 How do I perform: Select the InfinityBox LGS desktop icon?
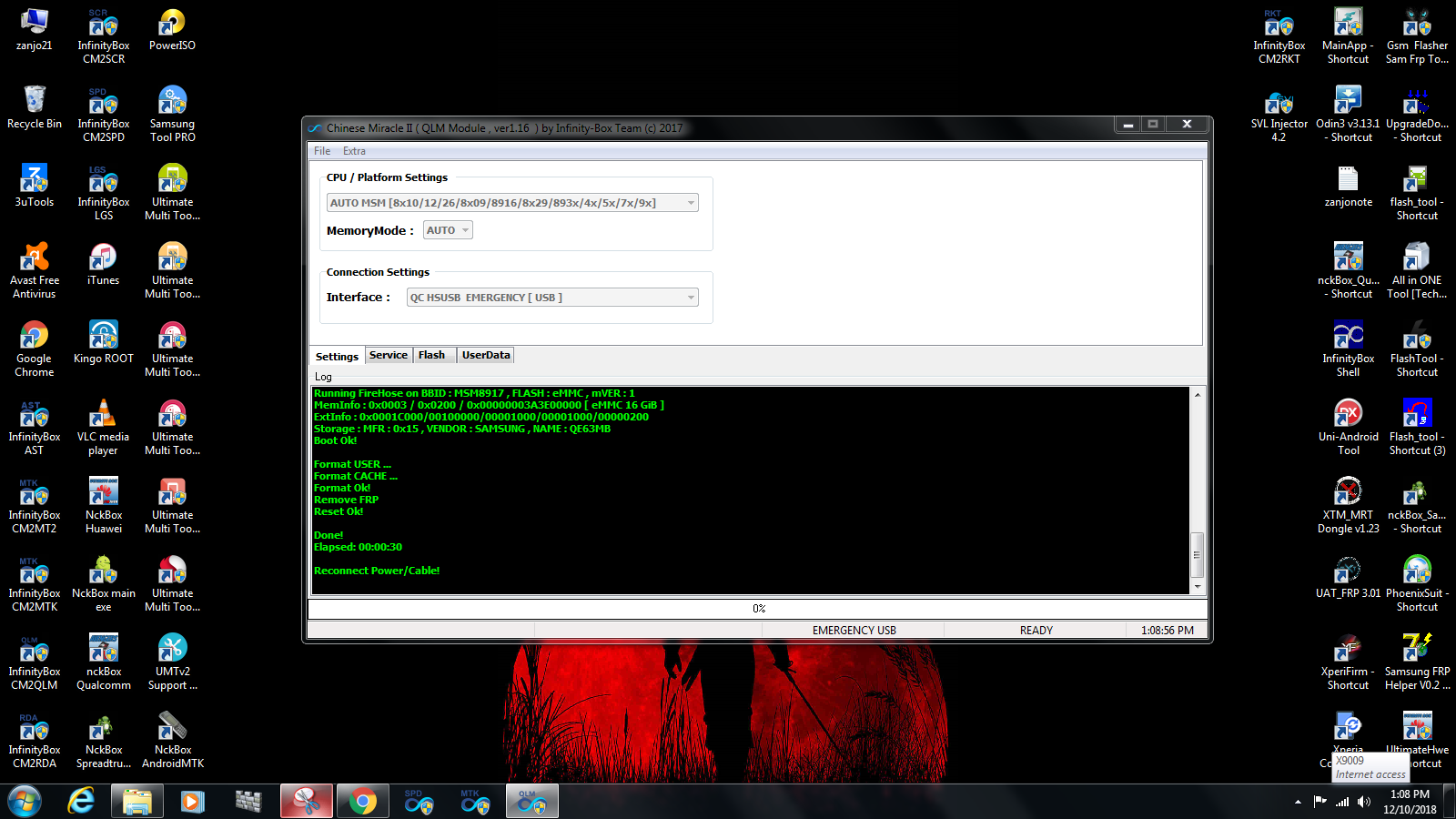104,193
